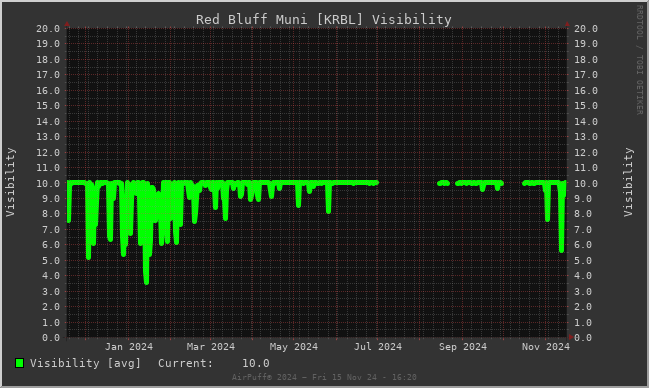This screenshot has height=388, width=649.
Task: Click the Visibility [avg] legend text
Action: point(85,363)
